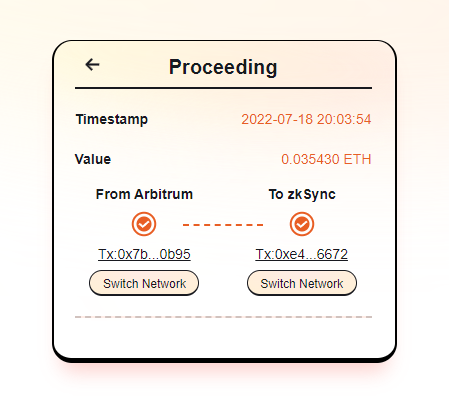
Task: Open transaction link Tx:0xe4...6672
Action: (302, 254)
